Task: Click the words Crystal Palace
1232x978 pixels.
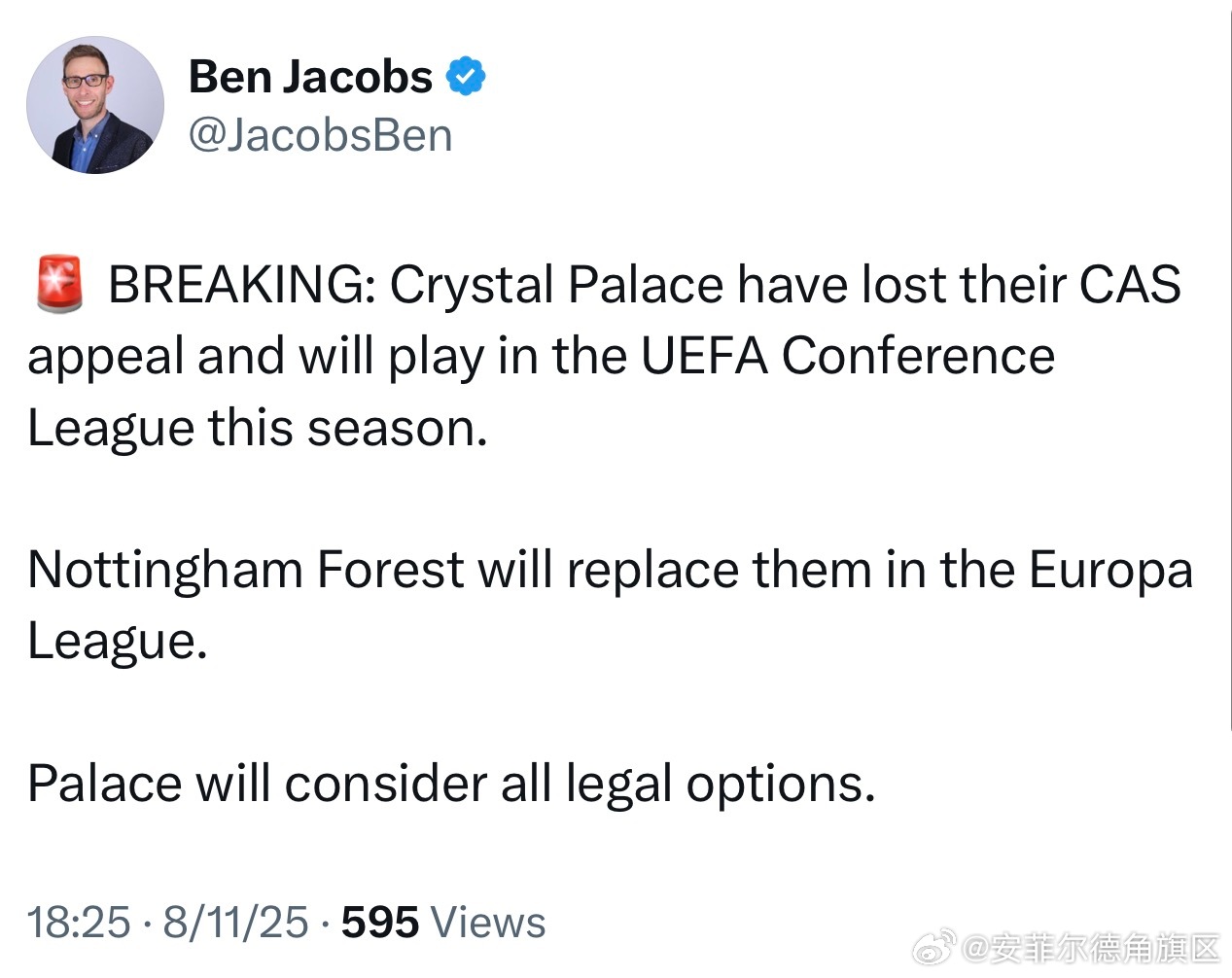Action: click(557, 287)
